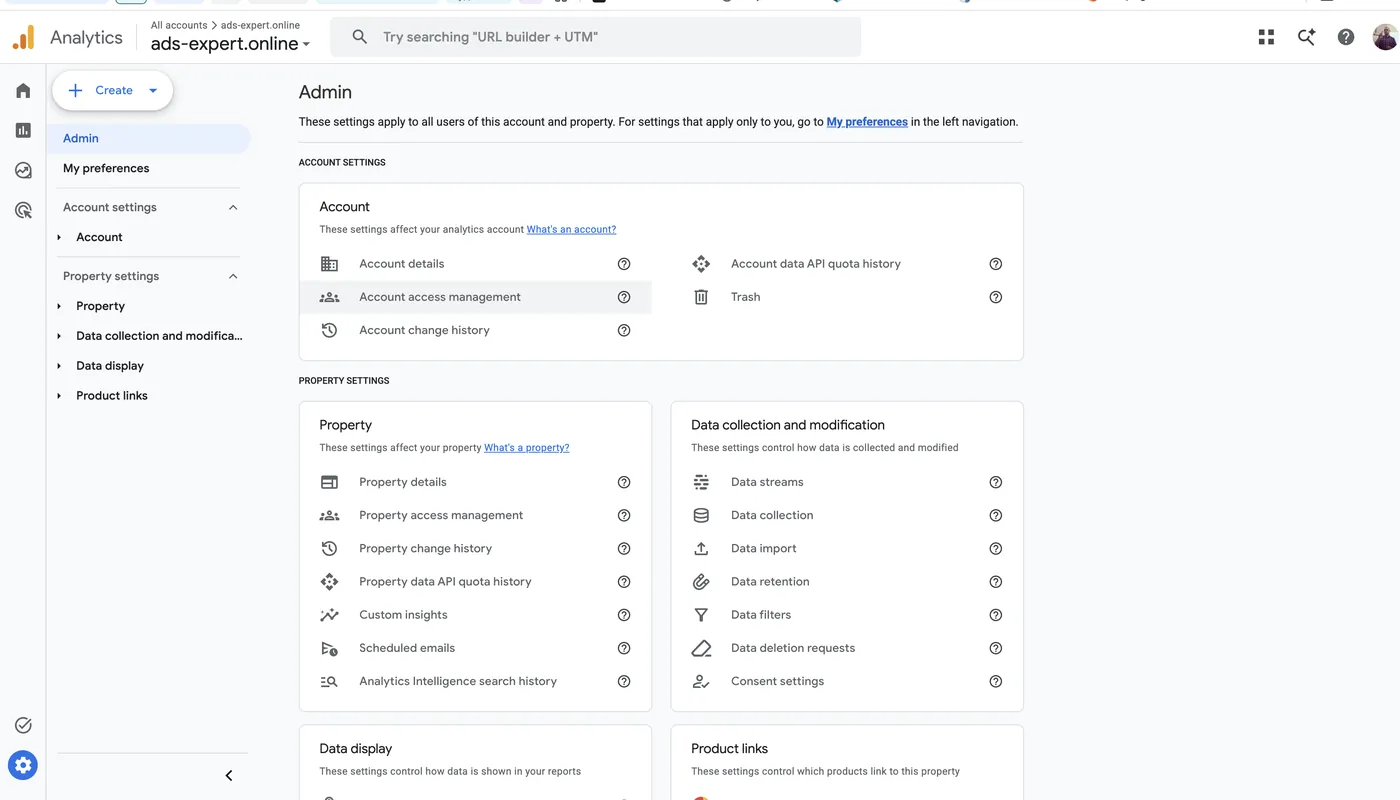This screenshot has width=1400, height=800.
Task: Open the Home icon in left rail
Action: pyautogui.click(x=23, y=91)
